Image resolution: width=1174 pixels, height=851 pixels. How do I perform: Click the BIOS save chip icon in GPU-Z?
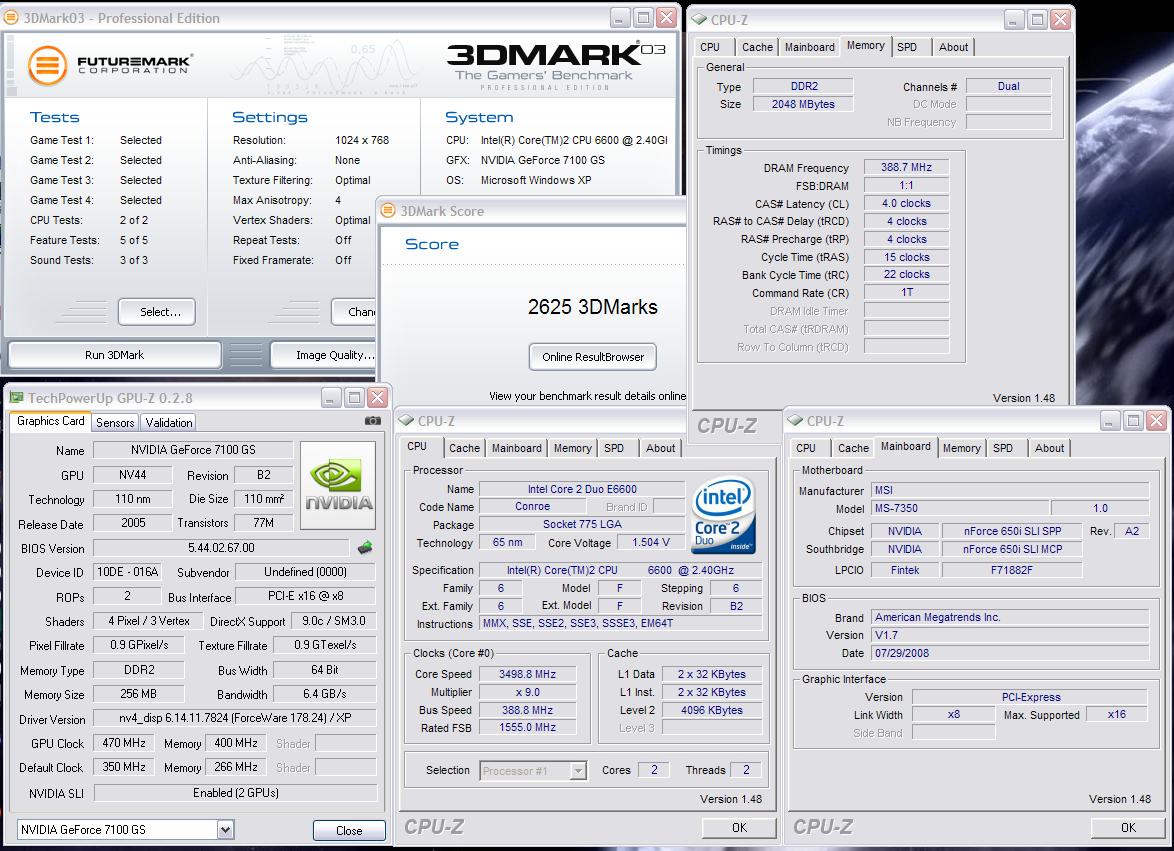tap(365, 547)
